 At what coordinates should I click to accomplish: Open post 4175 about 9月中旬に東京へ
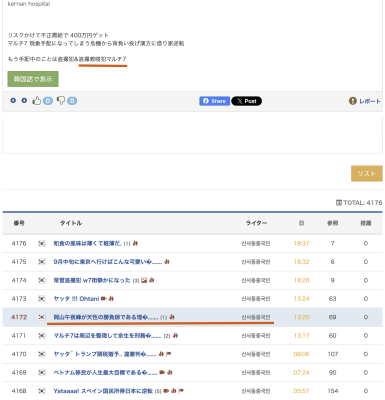coord(108,262)
